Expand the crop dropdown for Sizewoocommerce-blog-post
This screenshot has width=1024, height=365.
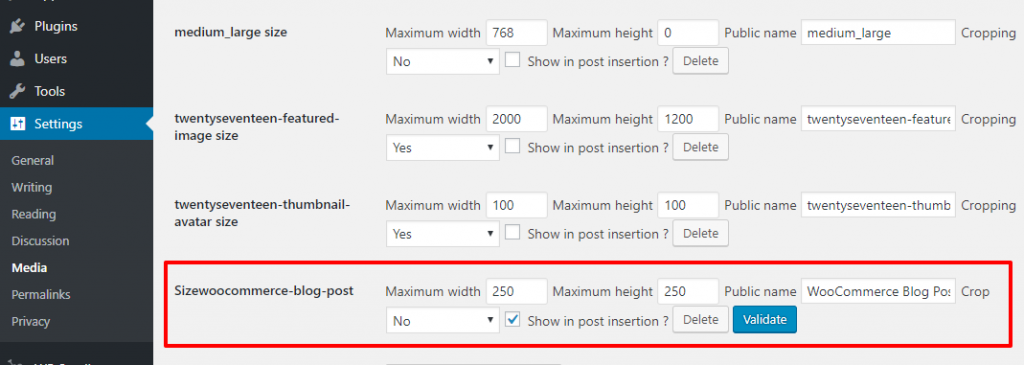443,321
